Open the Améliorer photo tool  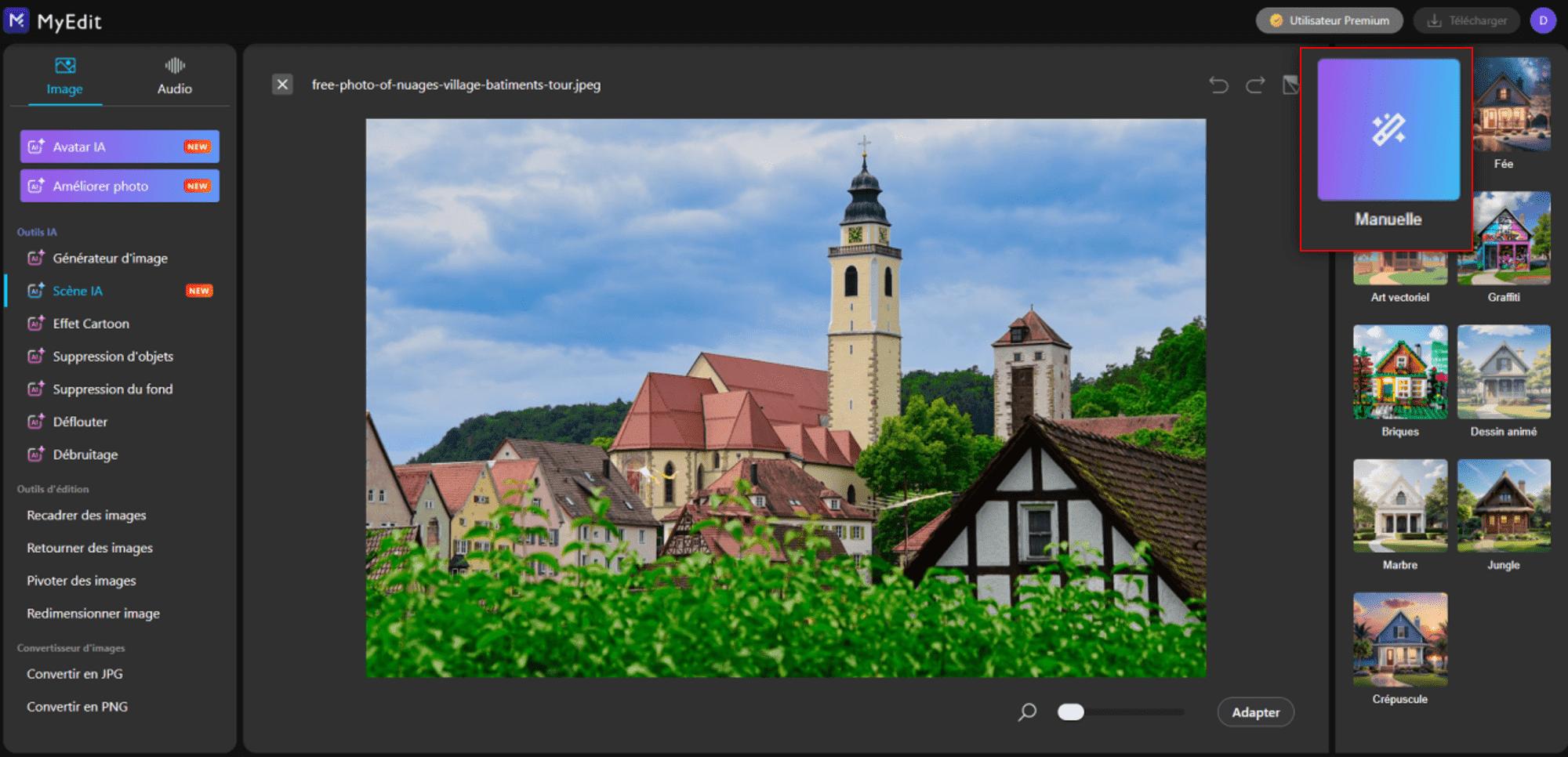tap(120, 186)
